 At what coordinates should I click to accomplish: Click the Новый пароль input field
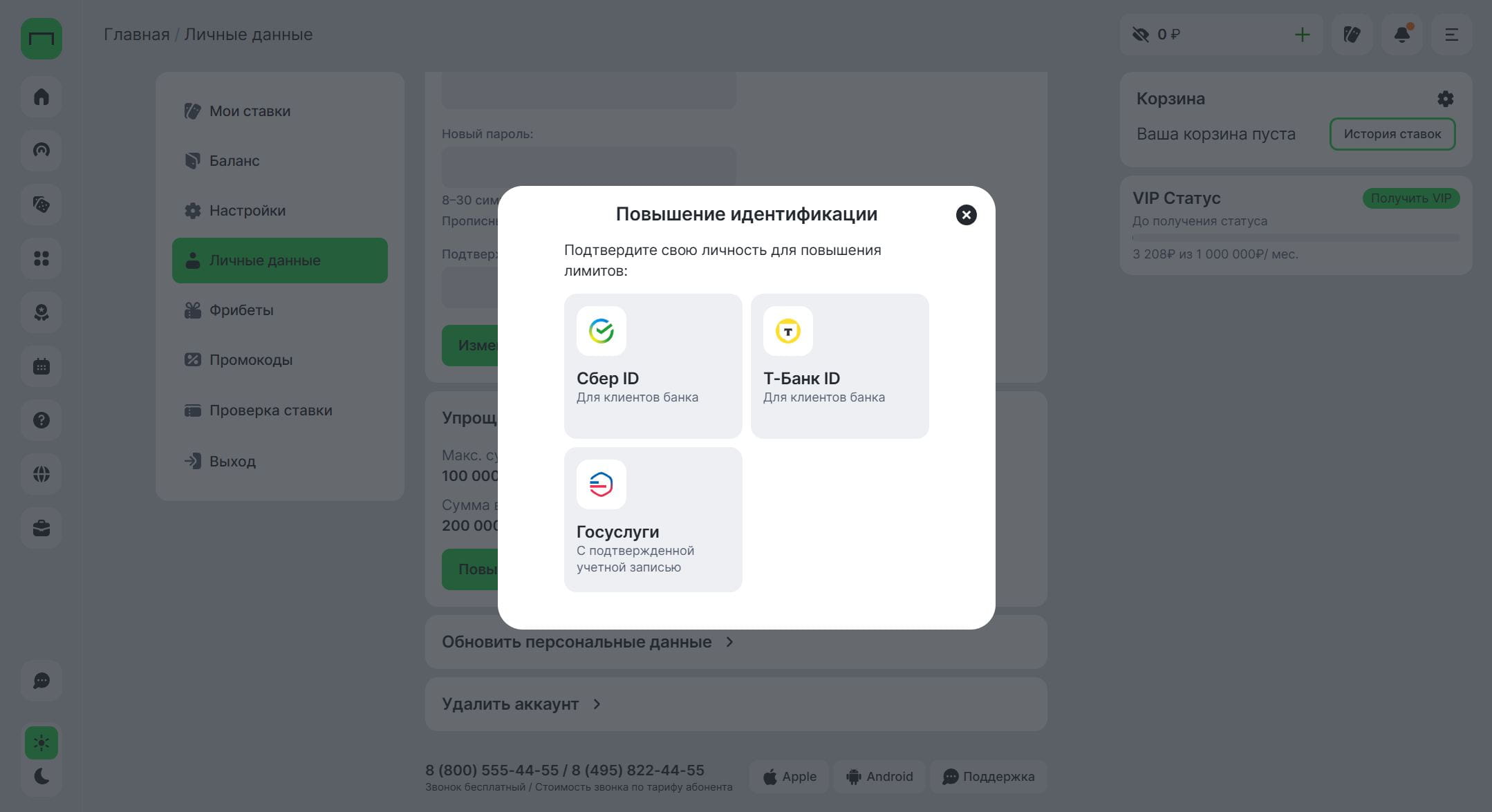[x=589, y=167]
